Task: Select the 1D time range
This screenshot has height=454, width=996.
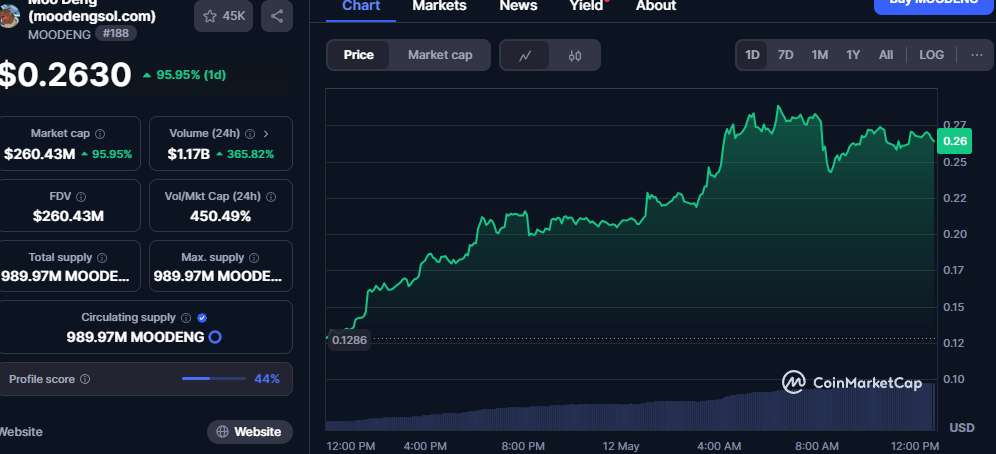Action: tap(752, 55)
